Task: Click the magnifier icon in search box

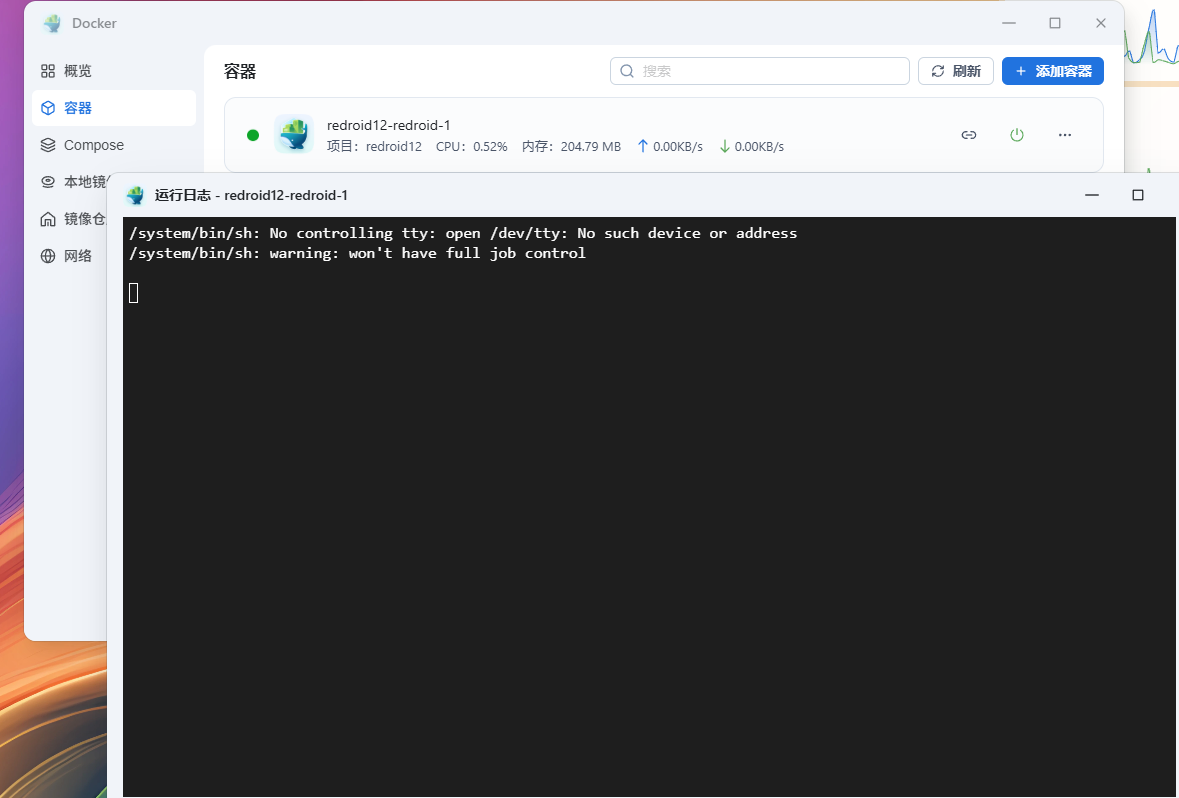Action: 626,71
